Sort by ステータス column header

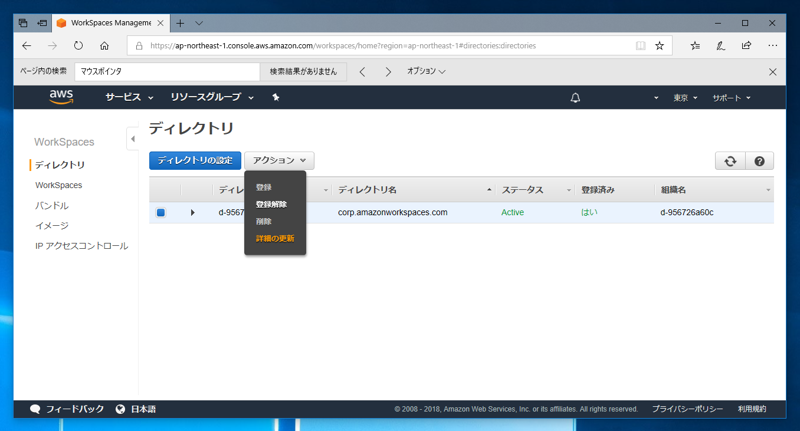522,190
